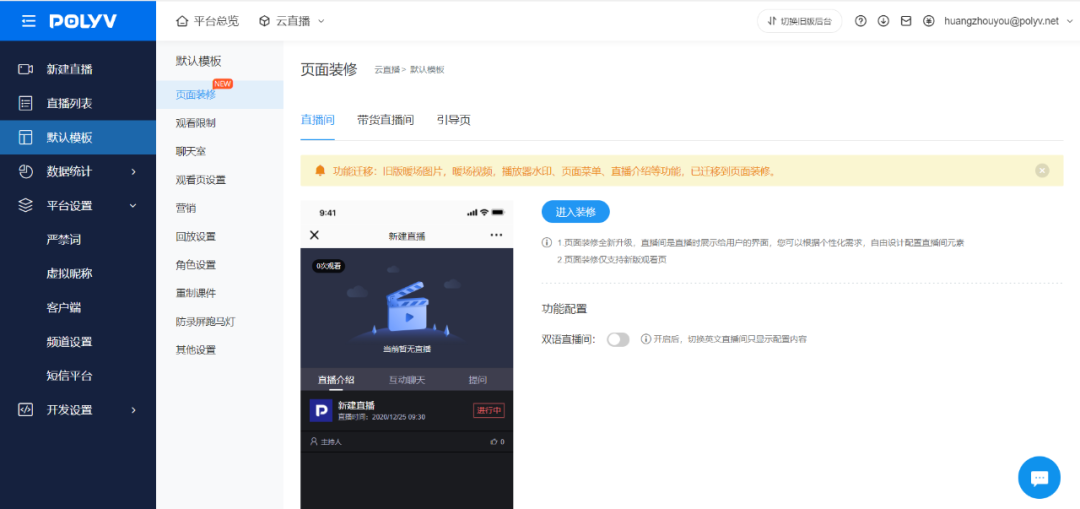
Task: Click the info icon next to 双语直播间 hint
Action: (x=646, y=339)
